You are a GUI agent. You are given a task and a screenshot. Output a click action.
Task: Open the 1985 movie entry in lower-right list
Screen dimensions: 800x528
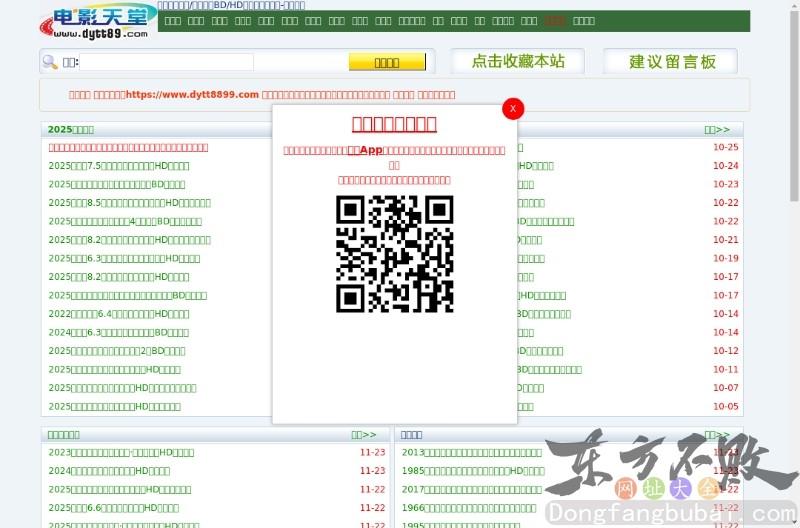(x=472, y=471)
